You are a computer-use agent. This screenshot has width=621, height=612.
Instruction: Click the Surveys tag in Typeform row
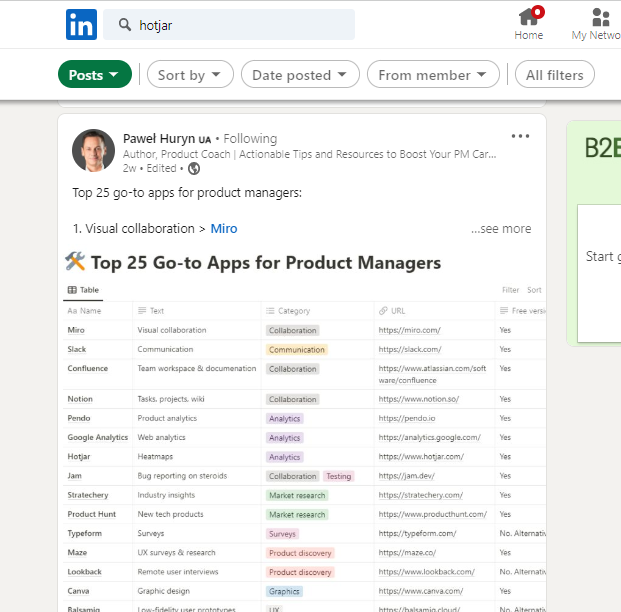pyautogui.click(x=282, y=534)
